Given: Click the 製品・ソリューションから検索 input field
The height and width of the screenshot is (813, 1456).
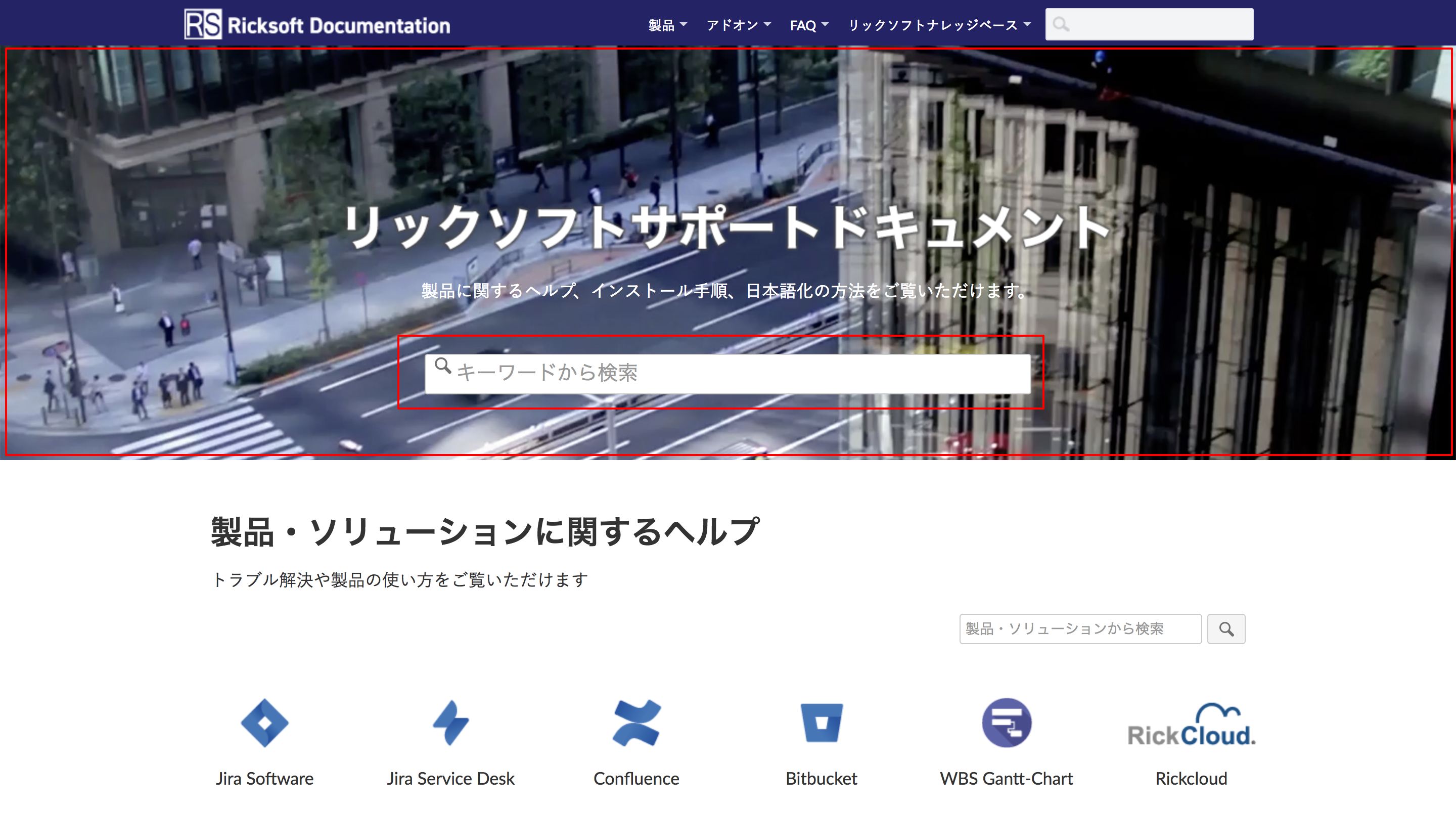Looking at the screenshot, I should pyautogui.click(x=1080, y=628).
